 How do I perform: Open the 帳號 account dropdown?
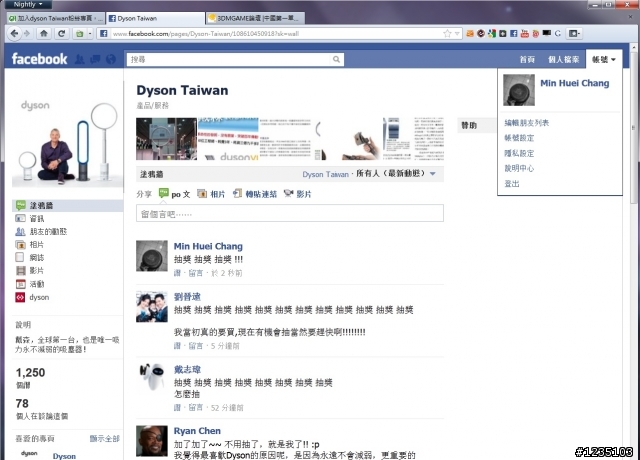click(x=604, y=60)
